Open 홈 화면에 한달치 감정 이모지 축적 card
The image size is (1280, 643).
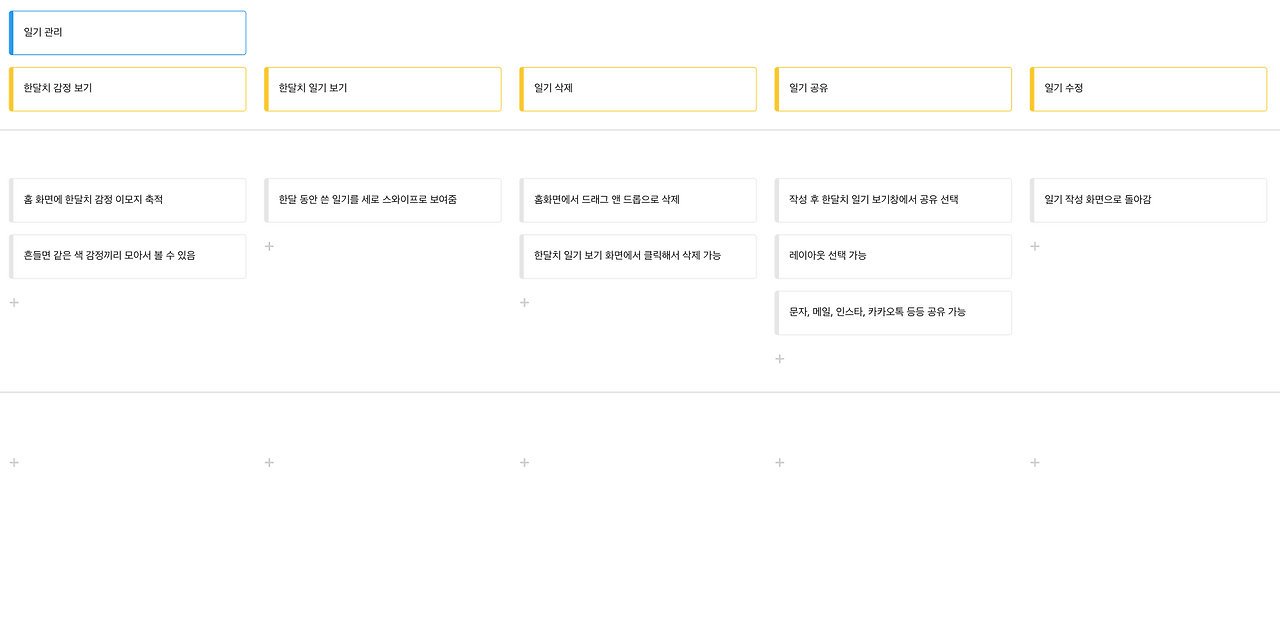(x=127, y=200)
